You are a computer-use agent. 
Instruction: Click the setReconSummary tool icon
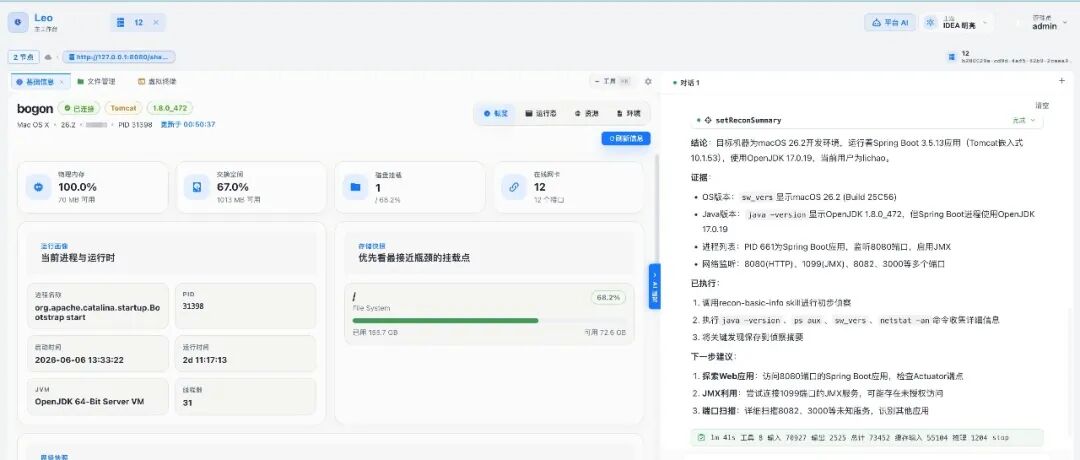tap(708, 121)
